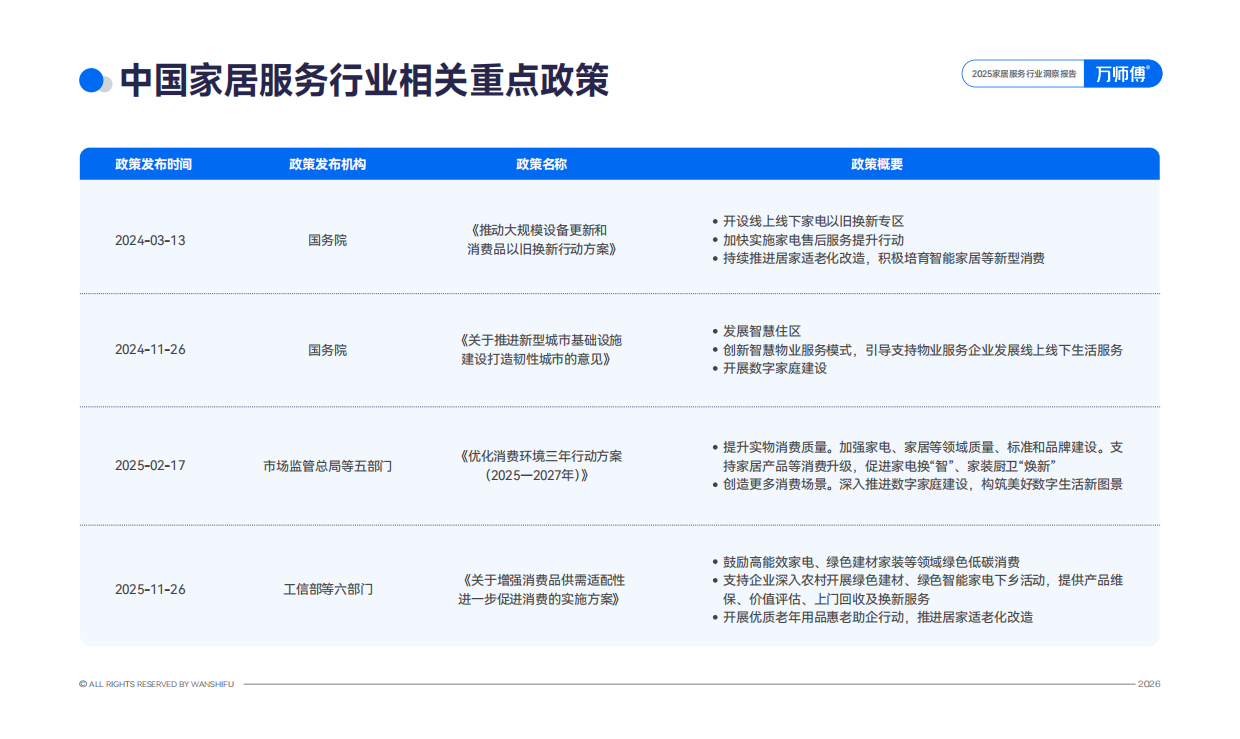Open the 《推动大规模设备更新和消费品以旧换新行动方案》 link
1240x739 pixels.
click(542, 239)
